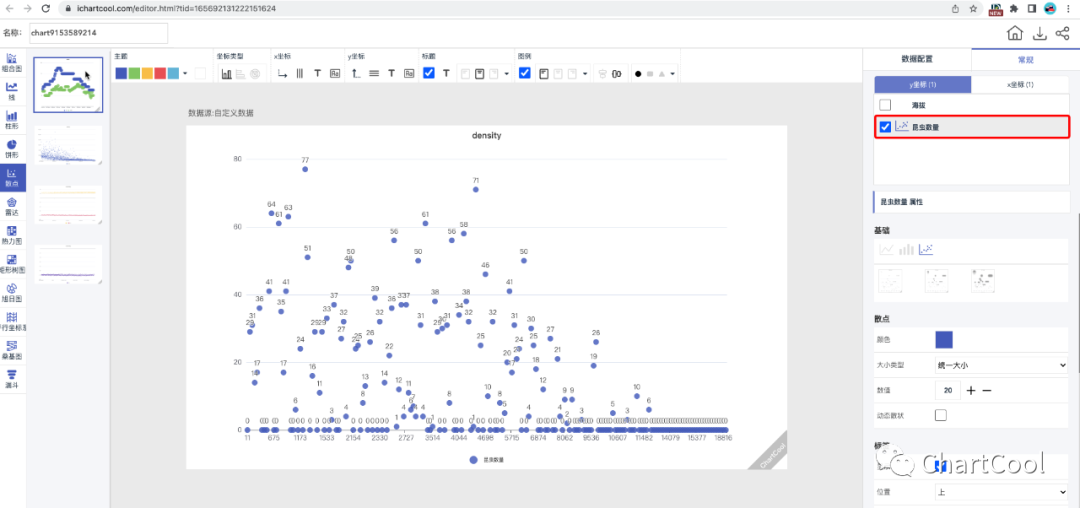Open the 漏斗 (funnel) chart type
The height and width of the screenshot is (508, 1080).
coord(12,379)
